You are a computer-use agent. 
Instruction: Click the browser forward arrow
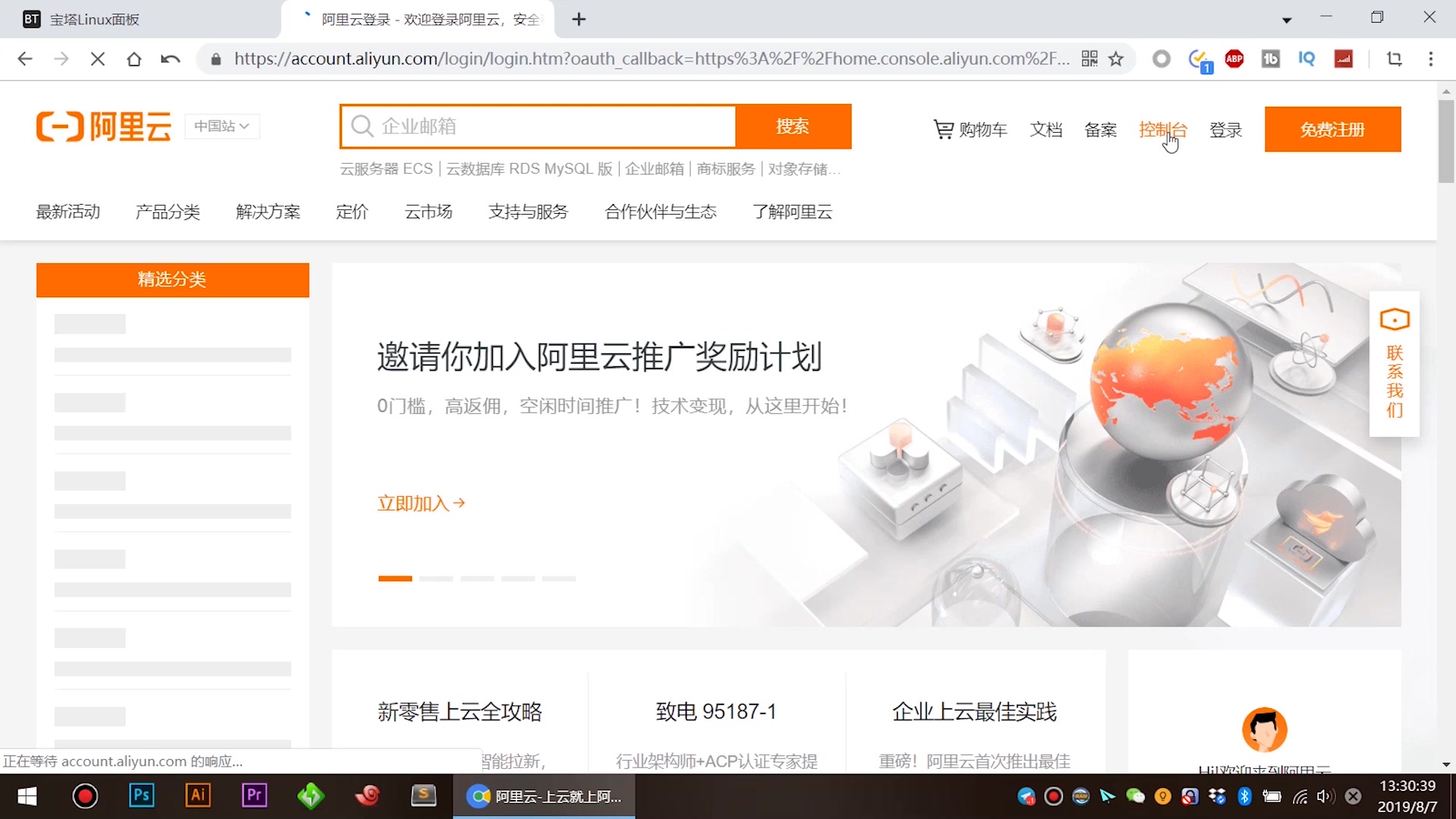point(61,59)
